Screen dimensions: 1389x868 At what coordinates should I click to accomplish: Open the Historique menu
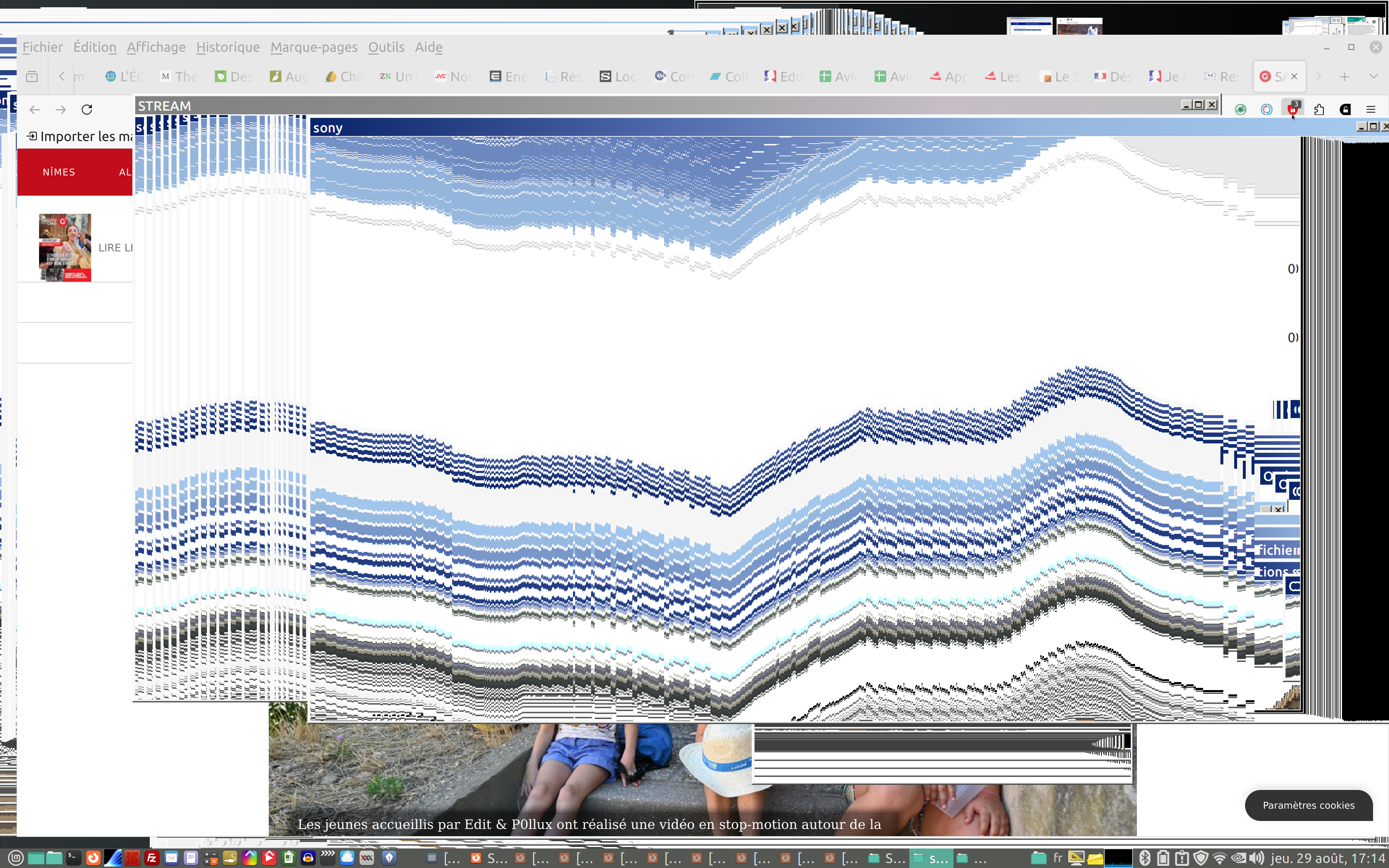[x=227, y=47]
